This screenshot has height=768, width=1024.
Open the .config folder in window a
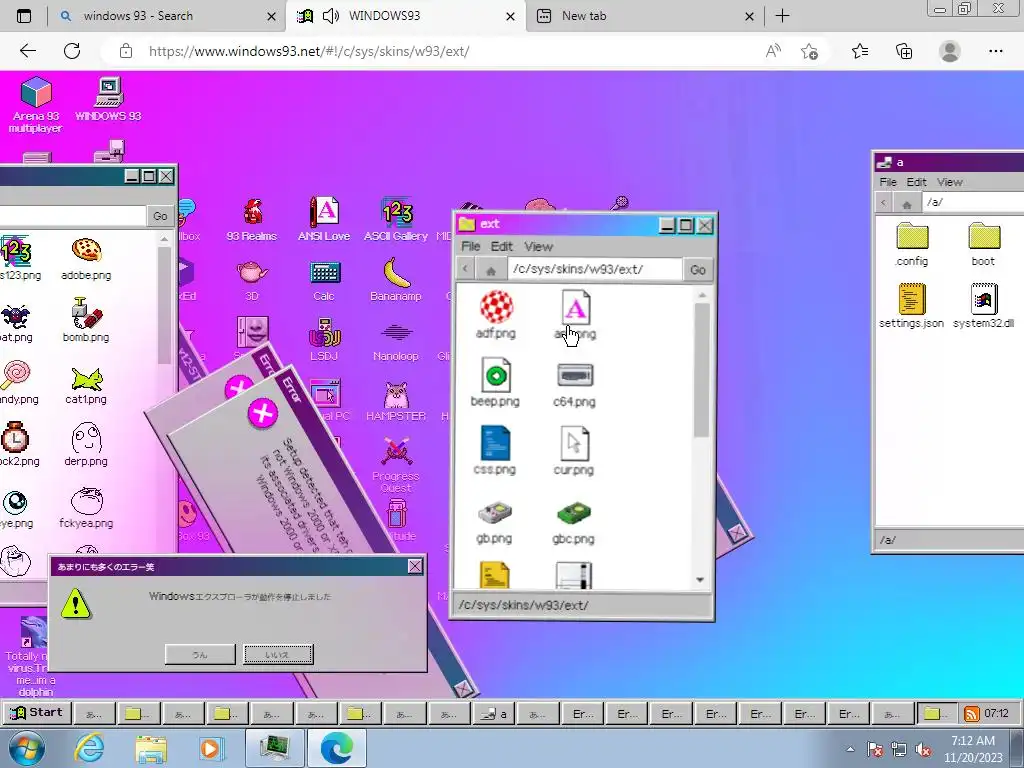[x=912, y=244]
